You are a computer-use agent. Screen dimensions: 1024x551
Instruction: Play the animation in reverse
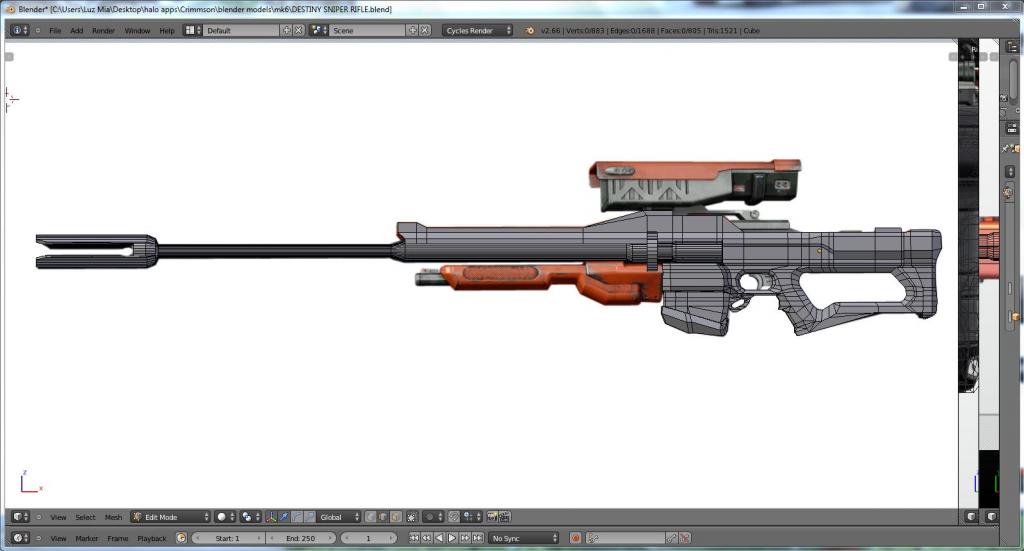pyautogui.click(x=439, y=538)
